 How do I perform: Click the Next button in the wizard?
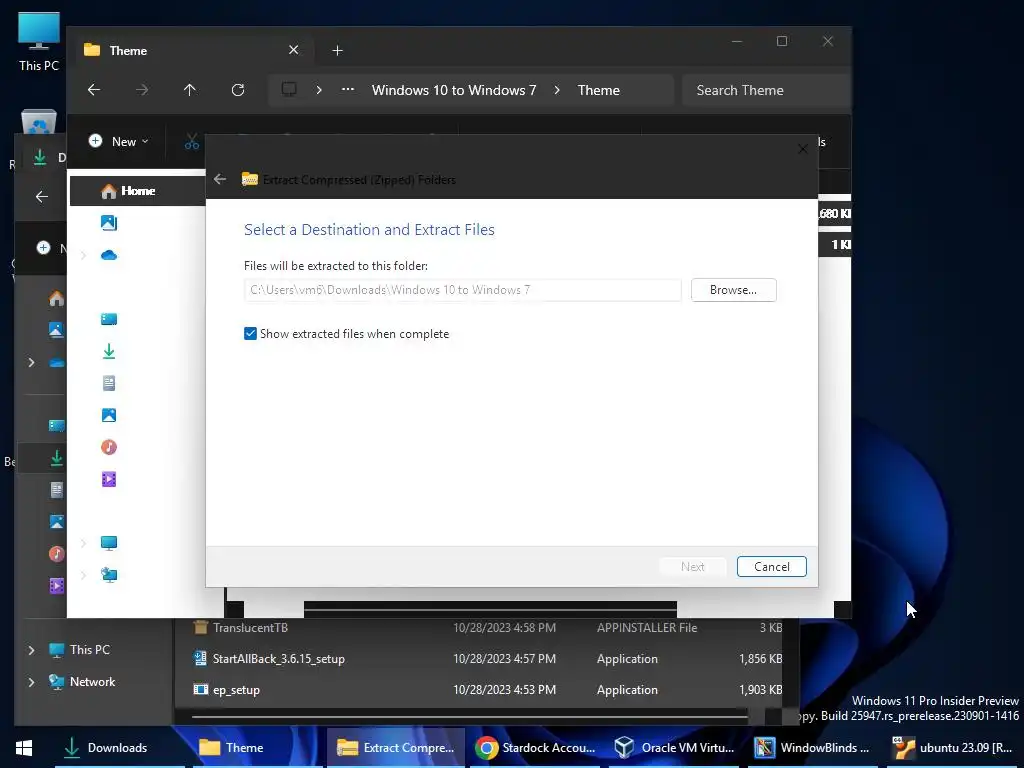pos(693,567)
